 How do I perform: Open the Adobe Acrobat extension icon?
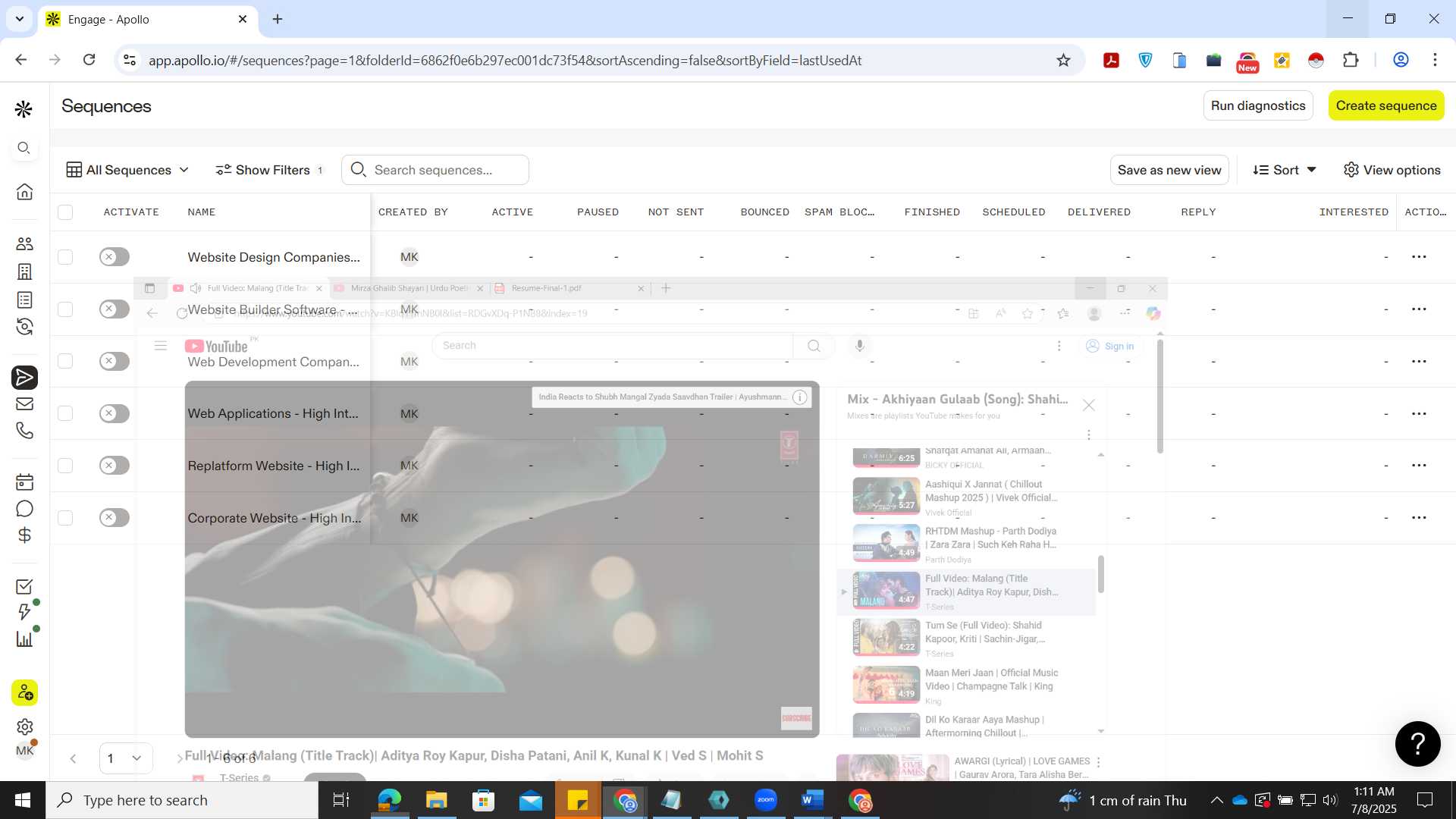click(x=1111, y=60)
